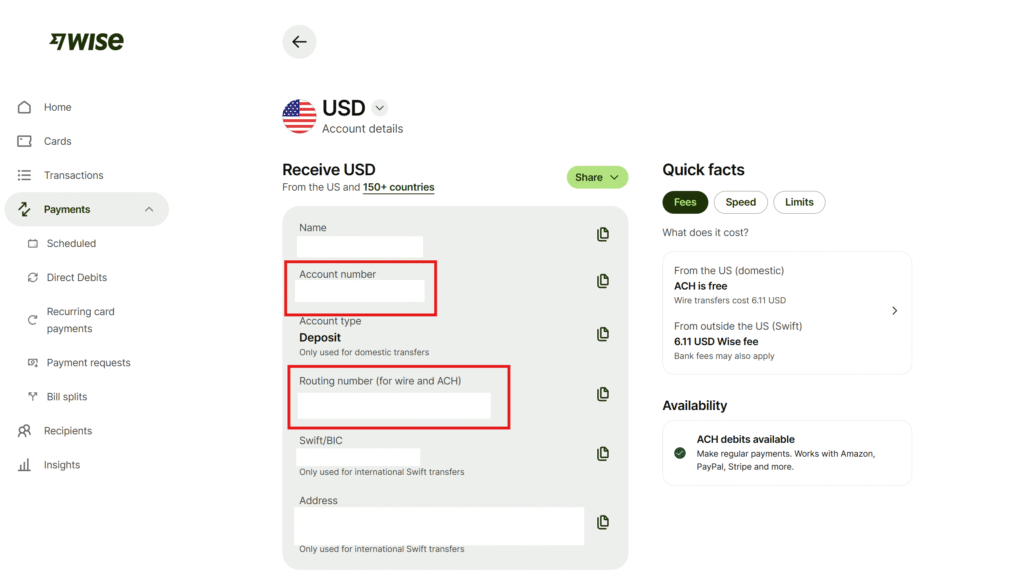This screenshot has width=1024, height=571.
Task: Open the Share dropdown
Action: tap(597, 177)
